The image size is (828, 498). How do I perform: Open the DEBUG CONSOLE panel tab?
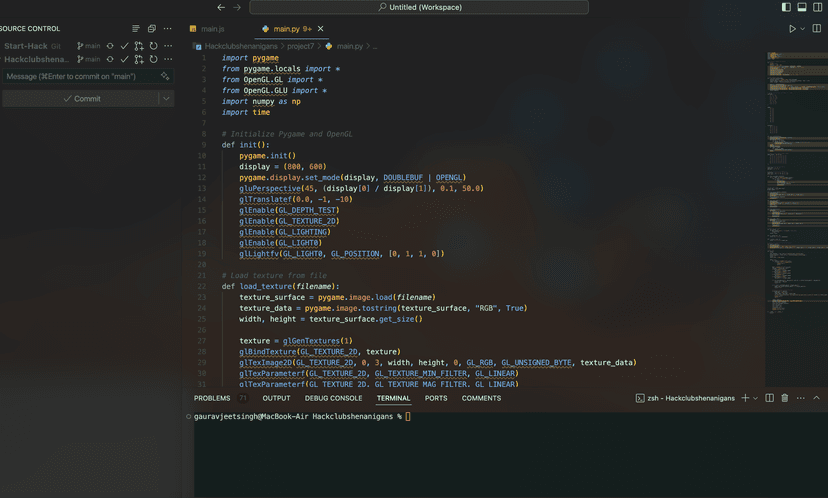pyautogui.click(x=333, y=398)
